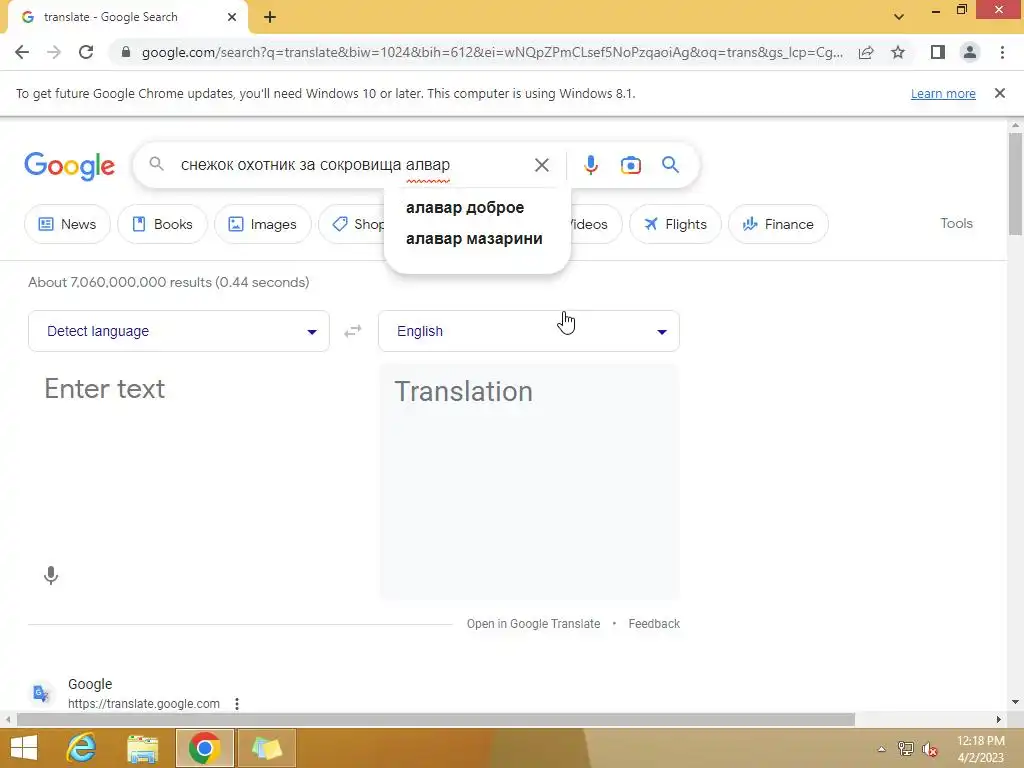Click the horizontal page scrollbar thumb
Screen dimensions: 1024x768
pyautogui.click(x=436, y=720)
